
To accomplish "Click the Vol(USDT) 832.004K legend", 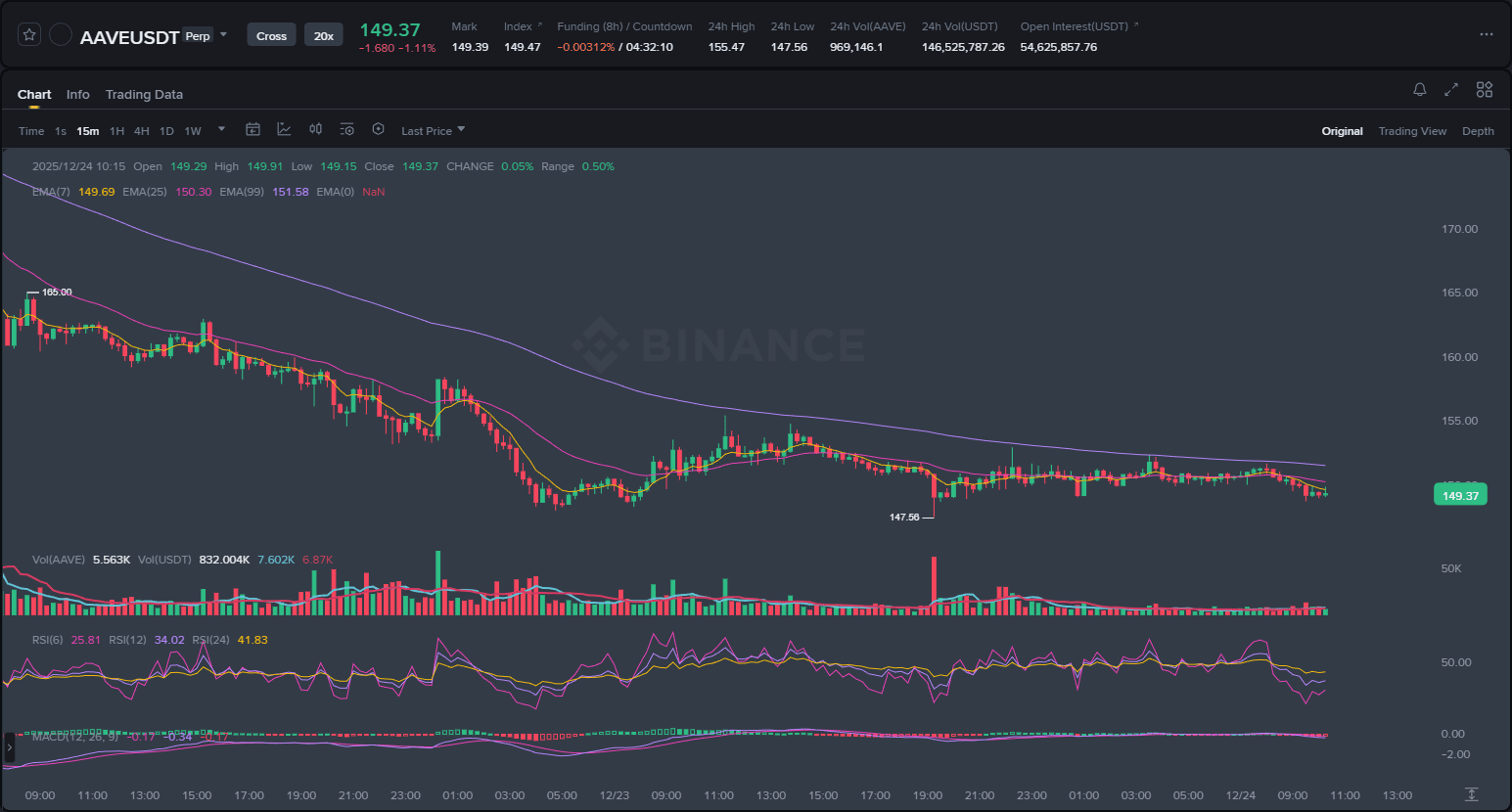I will point(194,560).
